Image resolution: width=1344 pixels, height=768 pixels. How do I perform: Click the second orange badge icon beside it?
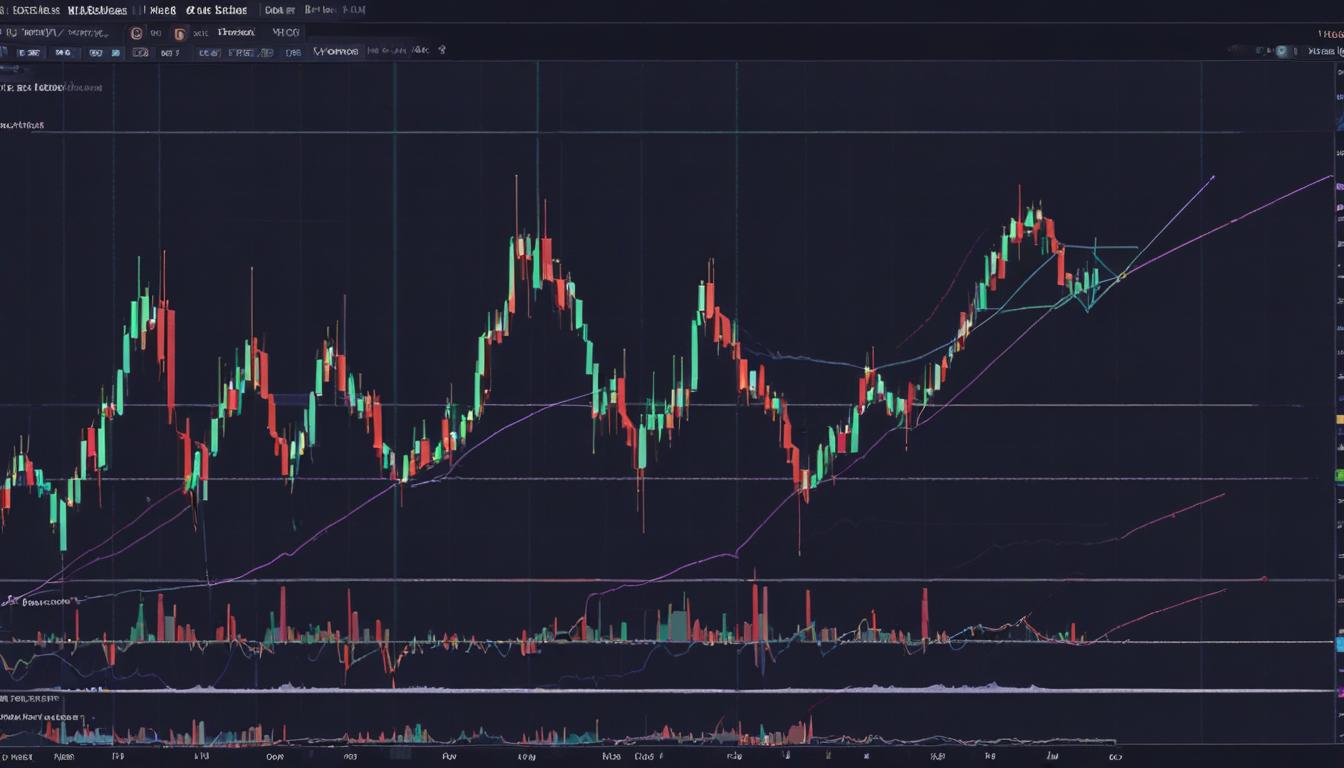pyautogui.click(x=179, y=31)
